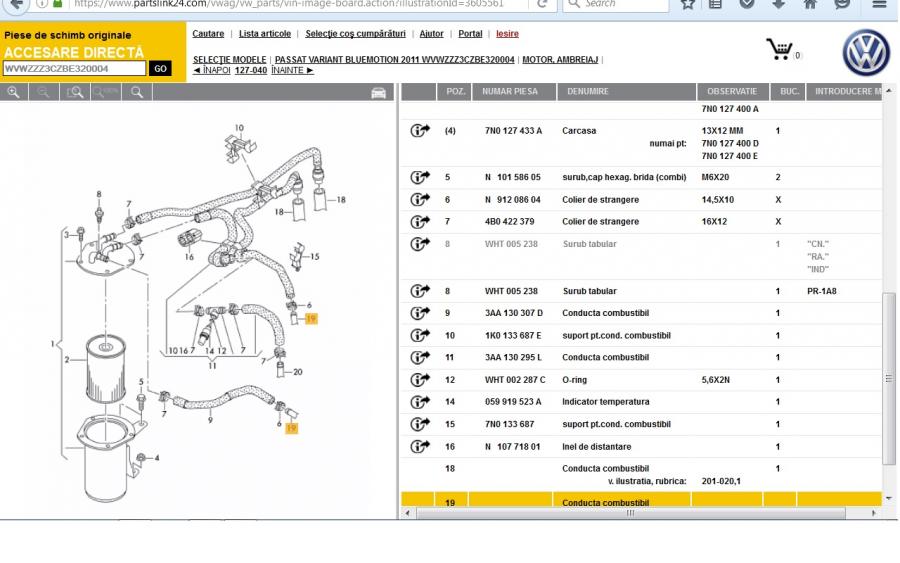The height and width of the screenshot is (563, 900).
Task: Click the Volkswagen logo
Action: (x=865, y=53)
